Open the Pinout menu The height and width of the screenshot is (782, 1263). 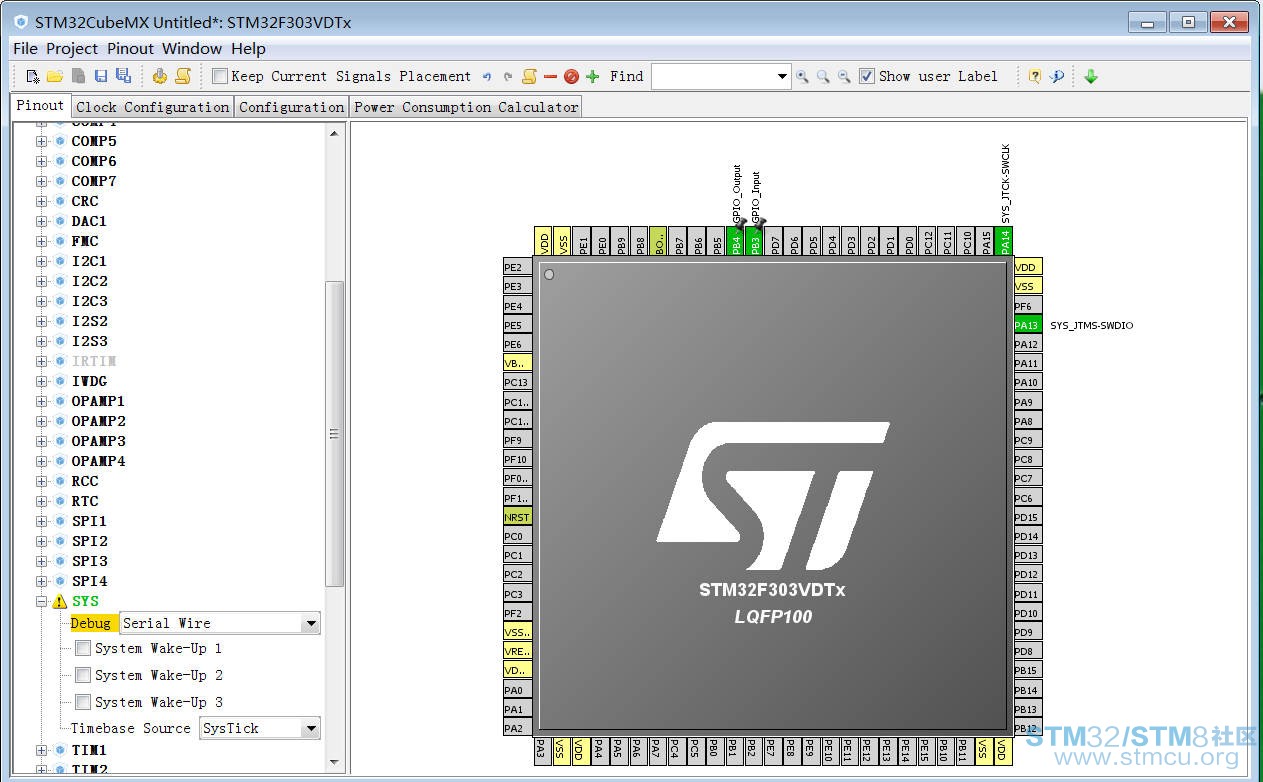pyautogui.click(x=131, y=48)
